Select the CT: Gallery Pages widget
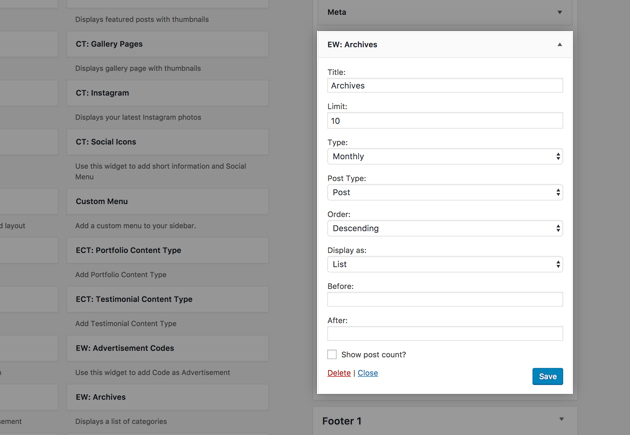Viewport: 630px width, 435px height. pos(168,44)
